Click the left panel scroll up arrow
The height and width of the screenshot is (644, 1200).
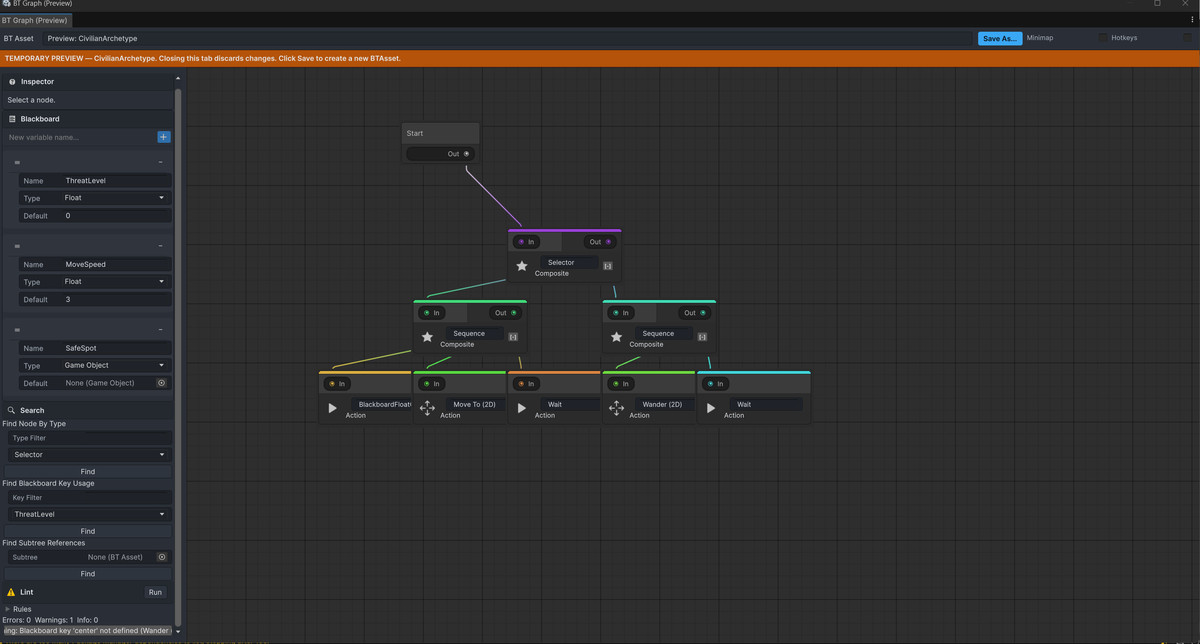click(178, 78)
